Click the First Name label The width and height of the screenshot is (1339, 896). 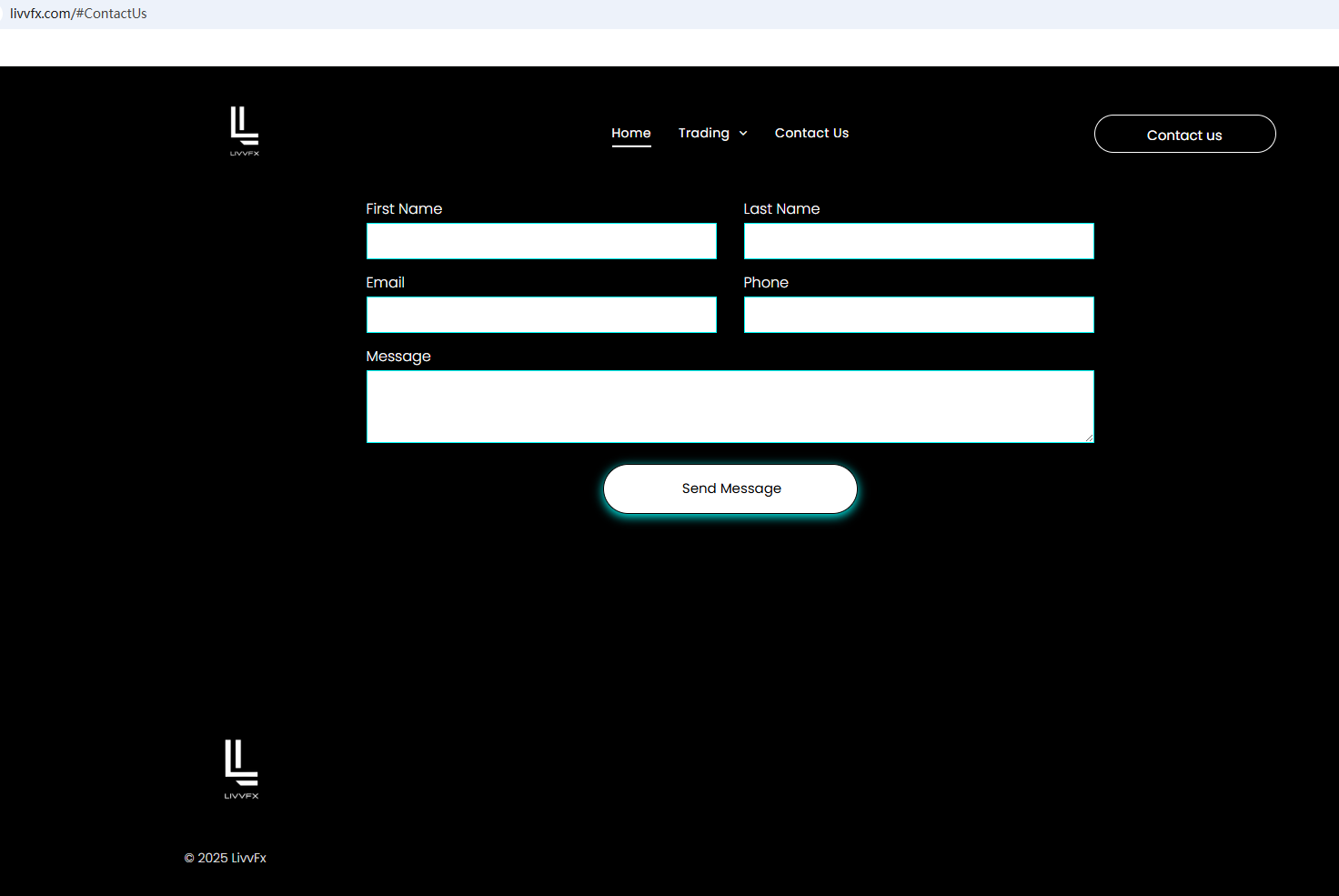click(404, 208)
